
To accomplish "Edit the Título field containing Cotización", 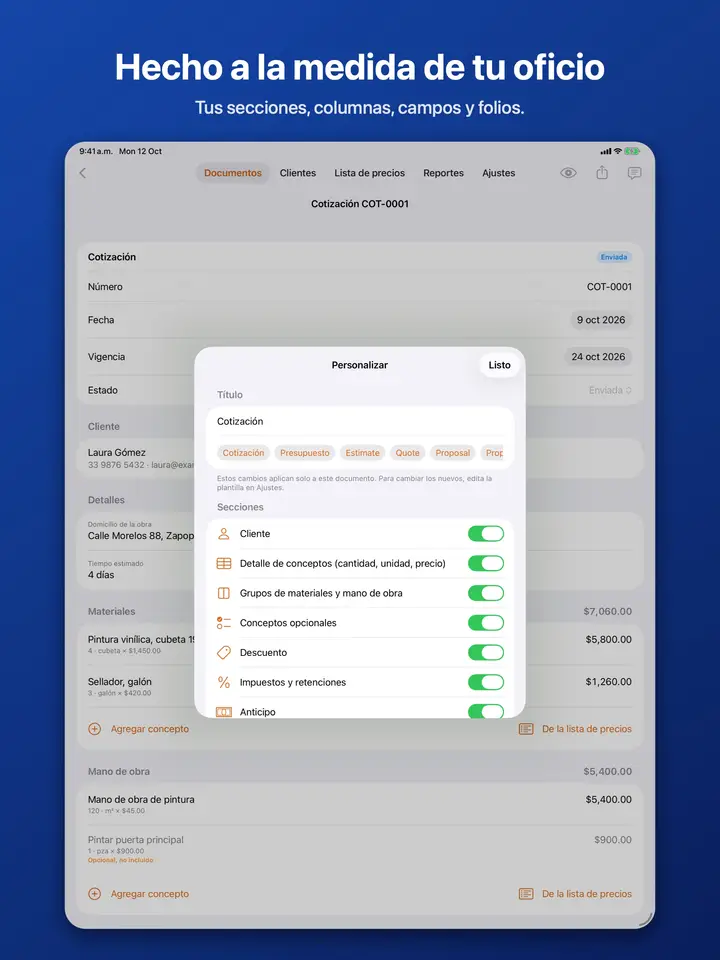I will 360,422.
